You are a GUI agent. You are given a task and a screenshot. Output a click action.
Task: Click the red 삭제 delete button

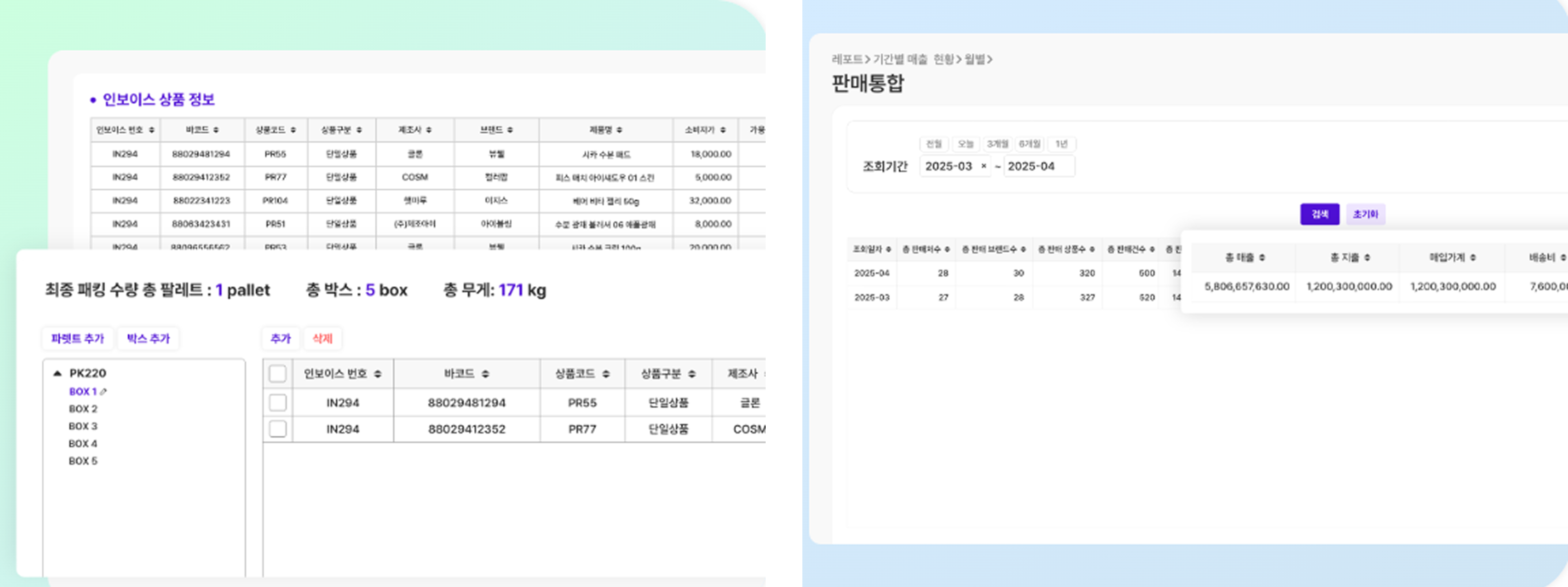click(322, 339)
